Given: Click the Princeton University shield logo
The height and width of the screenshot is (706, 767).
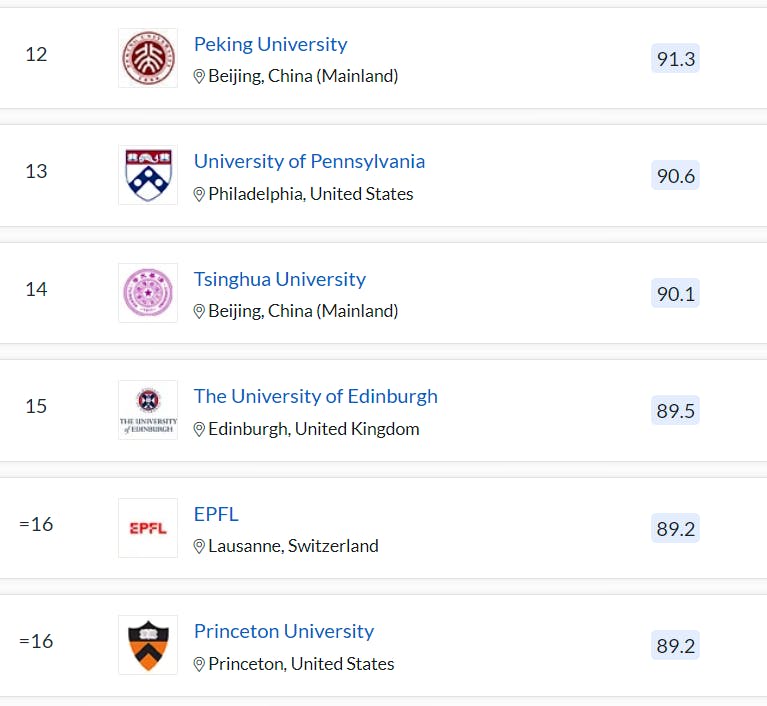Looking at the screenshot, I should coord(147,645).
